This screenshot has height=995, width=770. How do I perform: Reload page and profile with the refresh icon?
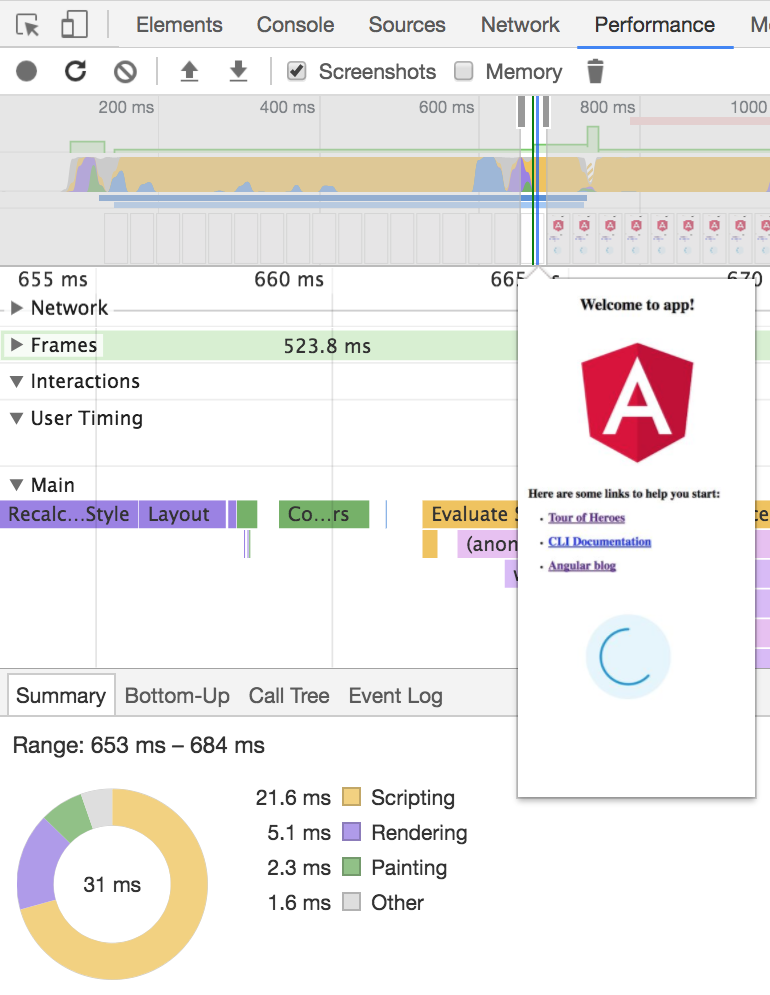(x=76, y=71)
